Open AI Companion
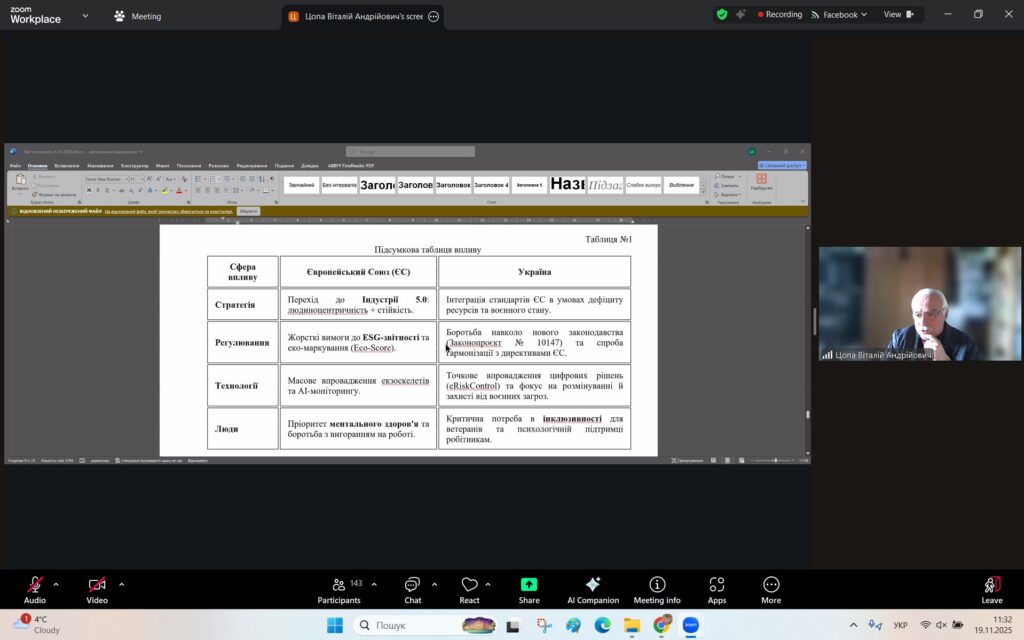 tap(592, 589)
